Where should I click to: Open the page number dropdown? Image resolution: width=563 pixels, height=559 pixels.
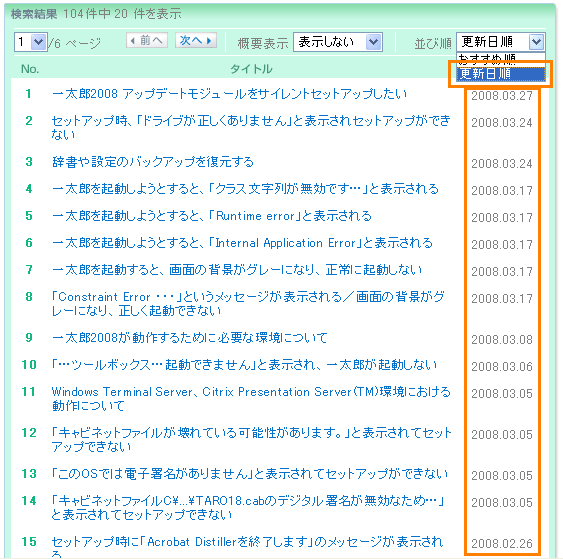tap(31, 42)
